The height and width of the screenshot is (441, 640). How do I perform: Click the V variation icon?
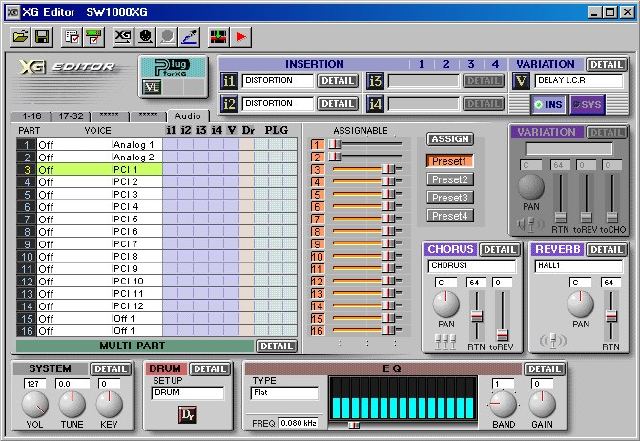point(521,81)
